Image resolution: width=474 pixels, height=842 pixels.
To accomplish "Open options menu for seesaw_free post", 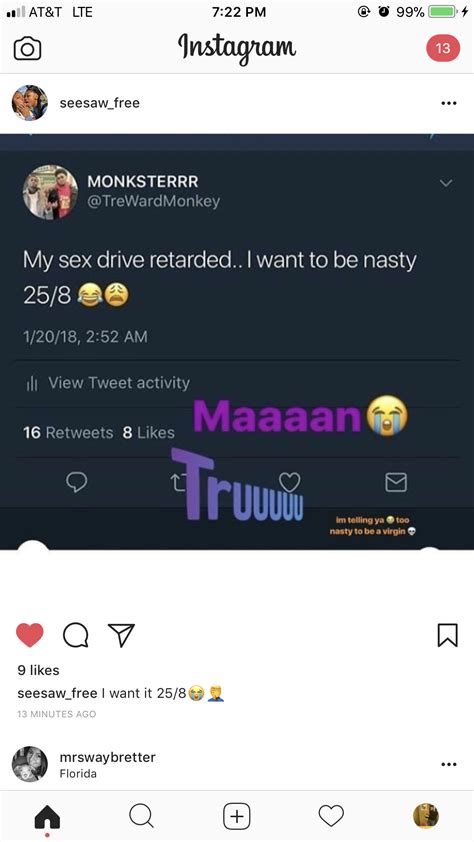I will [449, 103].
